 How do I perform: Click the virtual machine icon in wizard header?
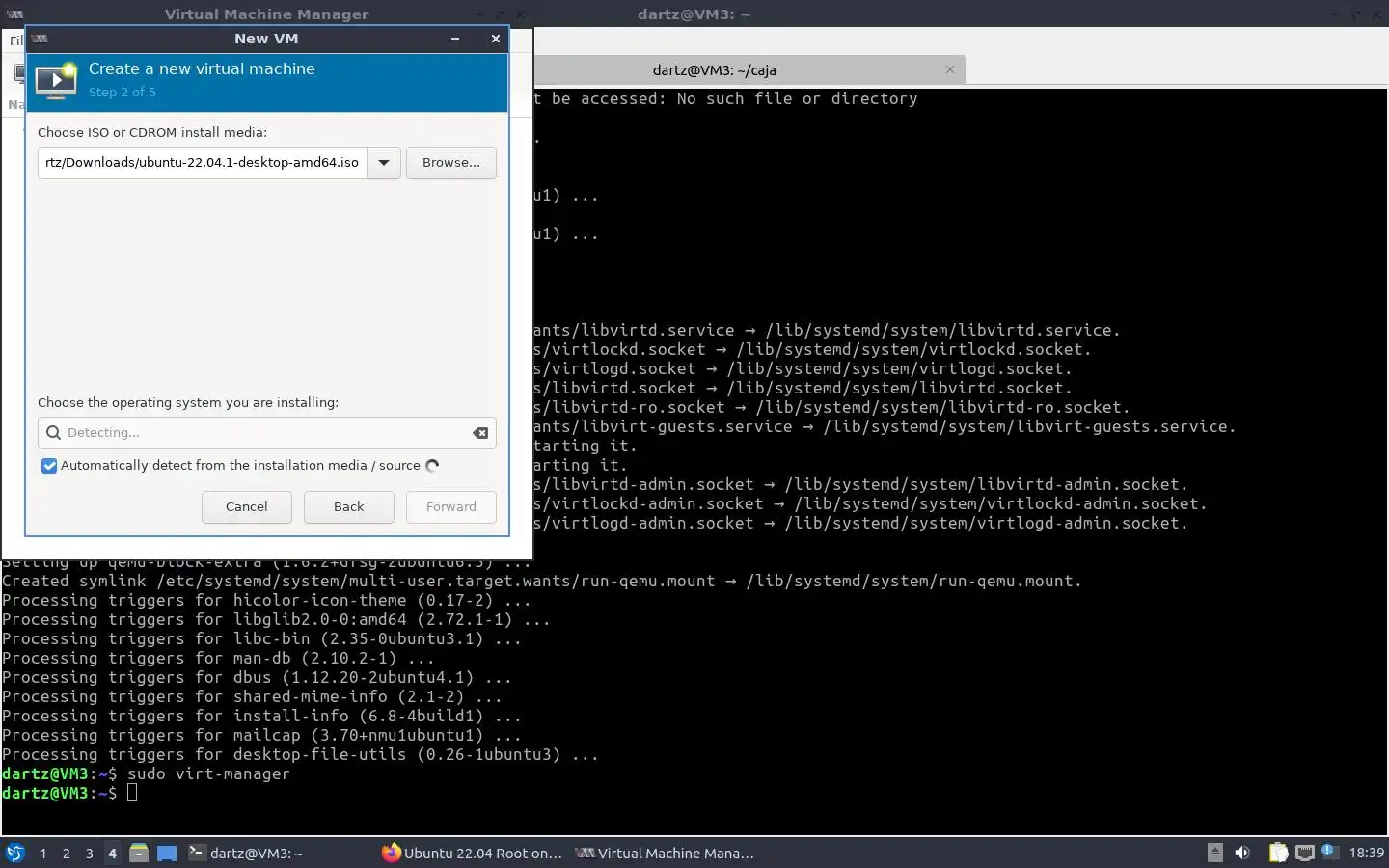(x=56, y=81)
